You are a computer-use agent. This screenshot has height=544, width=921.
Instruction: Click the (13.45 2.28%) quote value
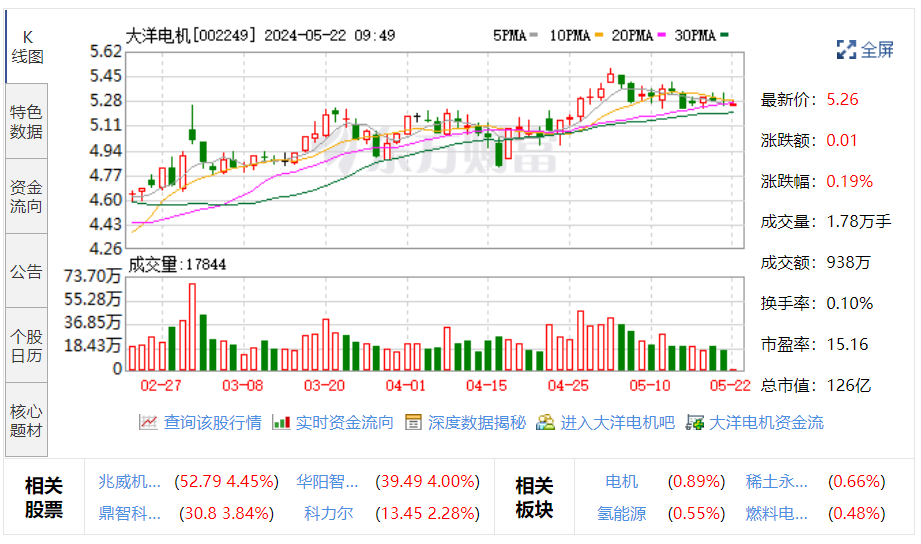click(428, 513)
